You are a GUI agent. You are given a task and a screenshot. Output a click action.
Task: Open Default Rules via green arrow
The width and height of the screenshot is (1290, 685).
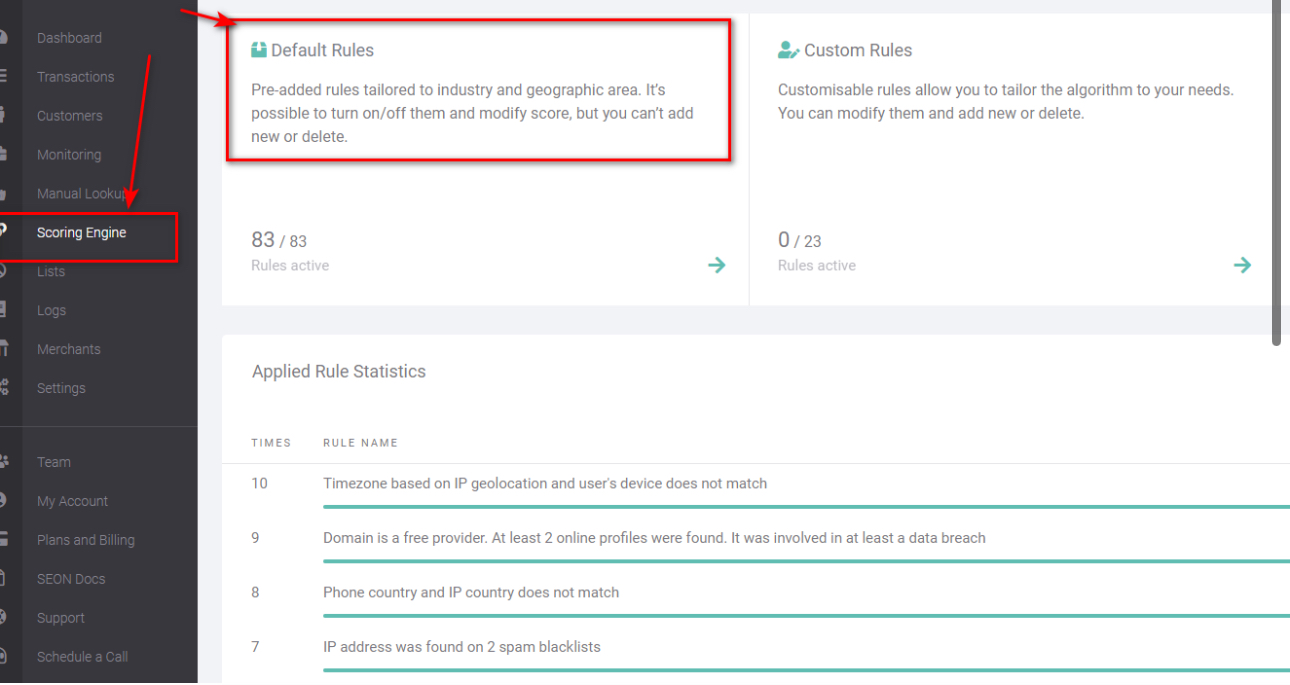716,265
